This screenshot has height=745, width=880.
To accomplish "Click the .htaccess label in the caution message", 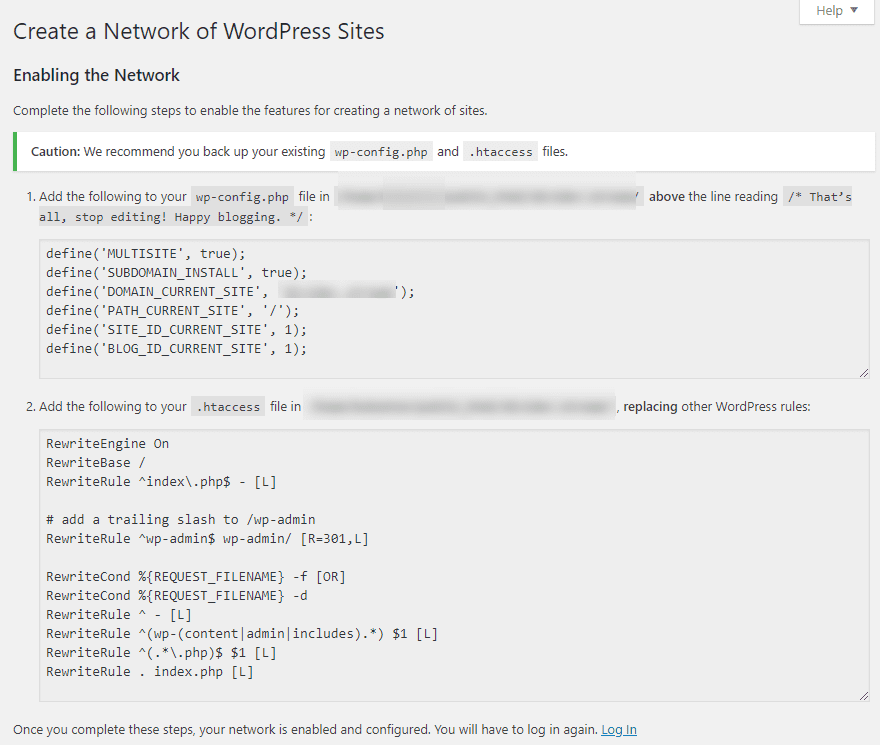I will point(499,151).
